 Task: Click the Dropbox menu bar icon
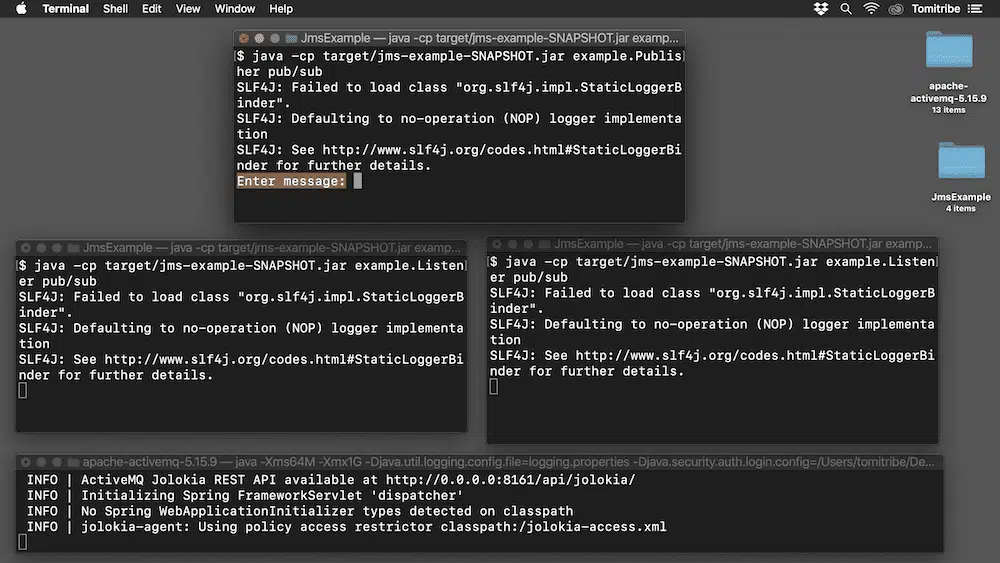(821, 9)
